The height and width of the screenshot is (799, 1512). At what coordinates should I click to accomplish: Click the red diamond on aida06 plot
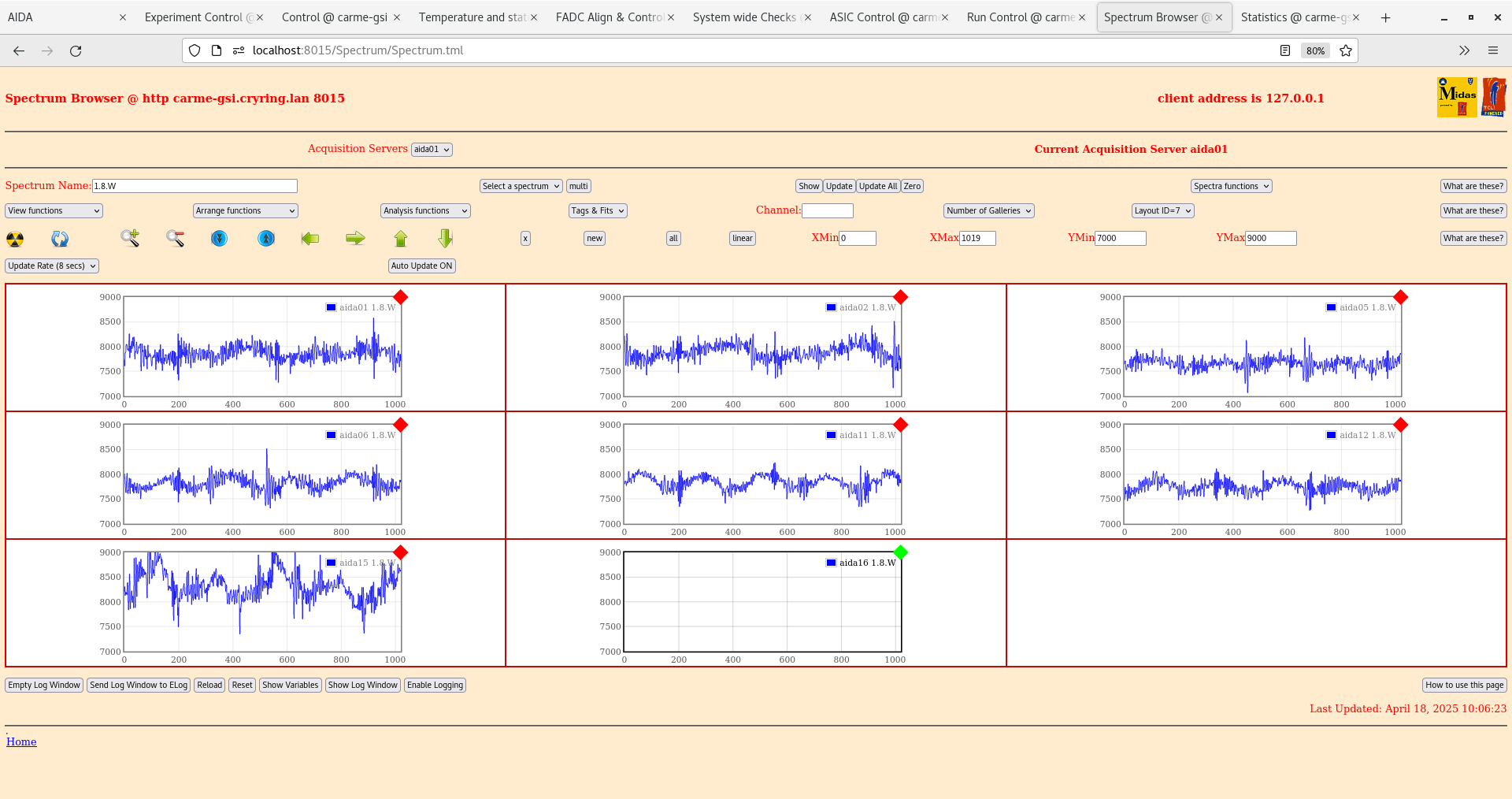(x=401, y=425)
